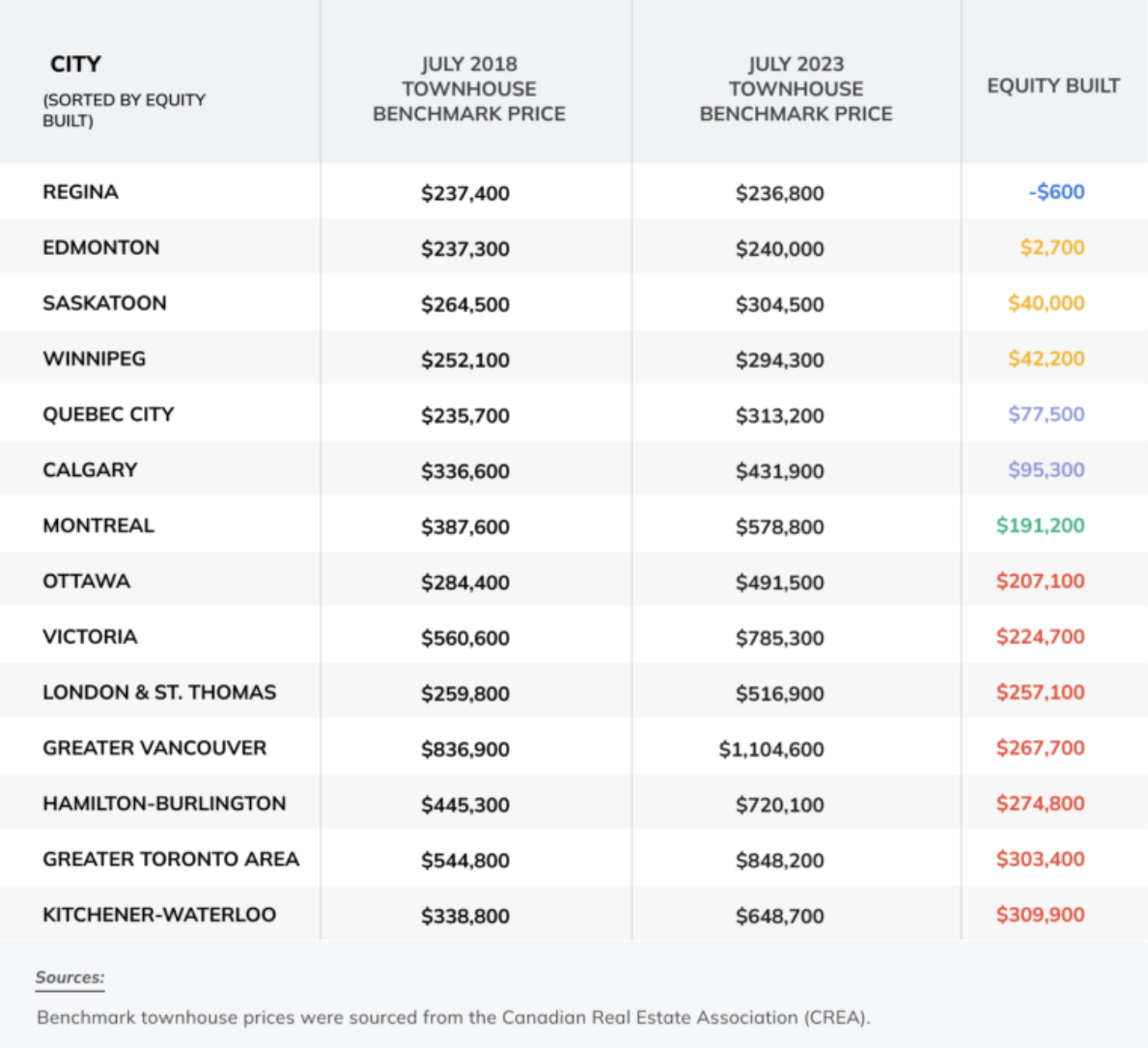
Task: Click Greater Vancouver's $1,104,600 price
Action: (771, 750)
